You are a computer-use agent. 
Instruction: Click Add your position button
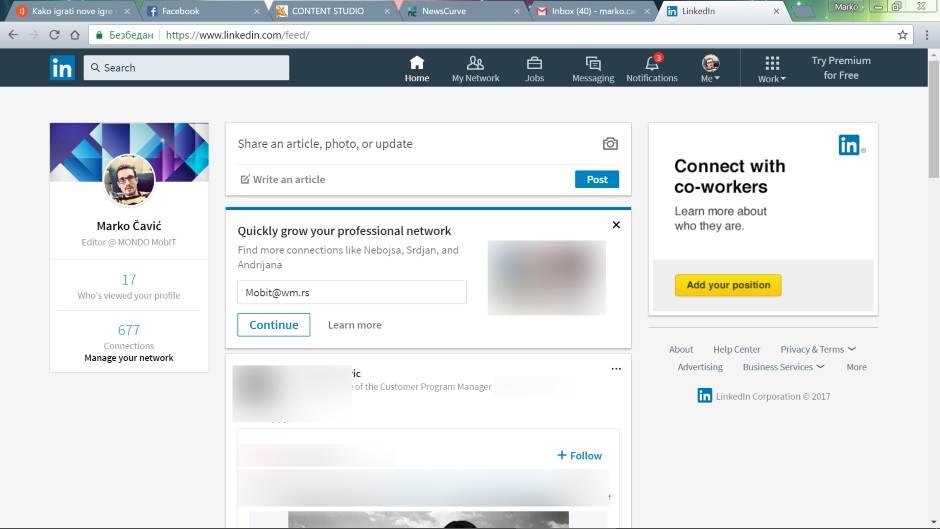click(x=728, y=285)
